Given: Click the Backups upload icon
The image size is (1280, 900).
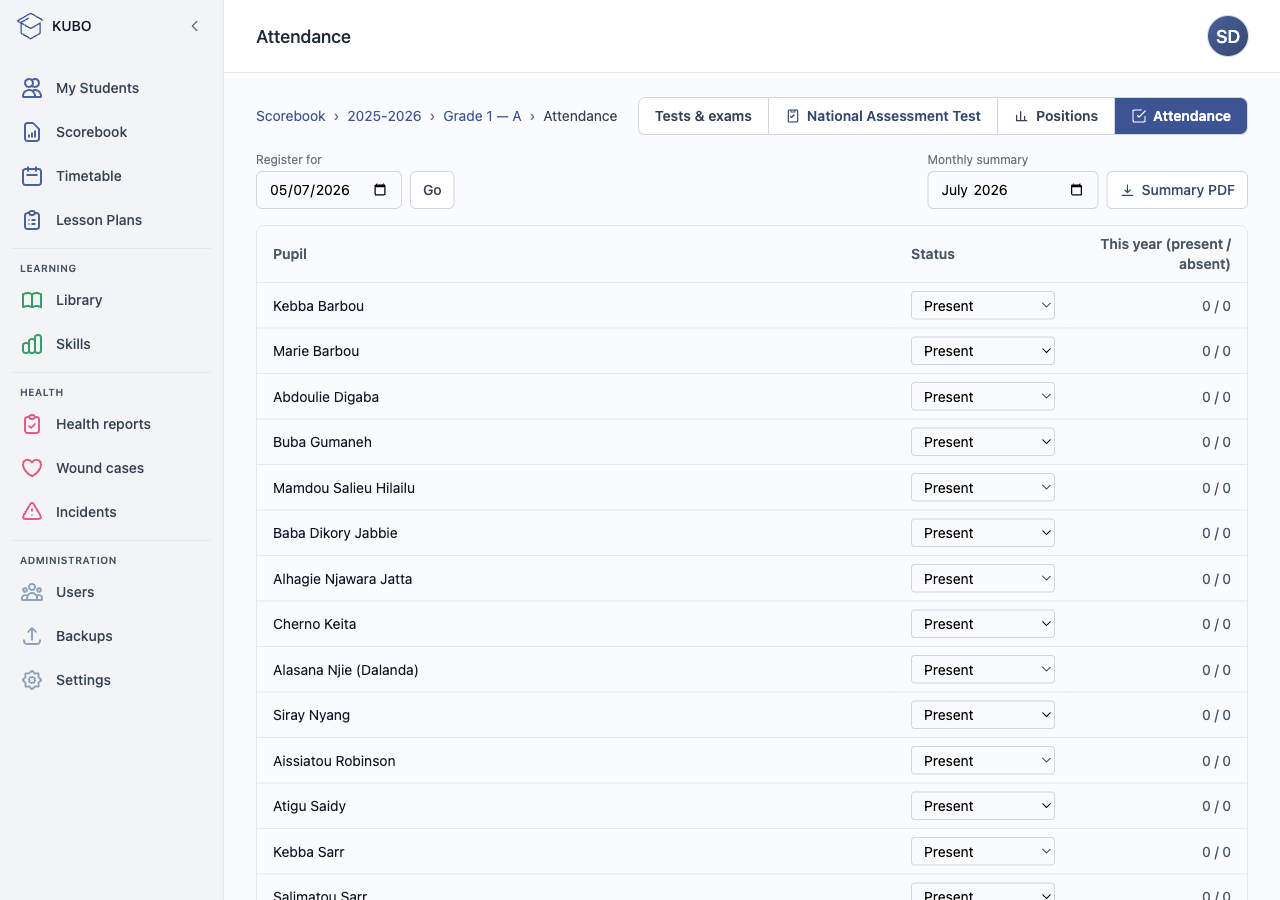Looking at the screenshot, I should pyautogui.click(x=32, y=636).
